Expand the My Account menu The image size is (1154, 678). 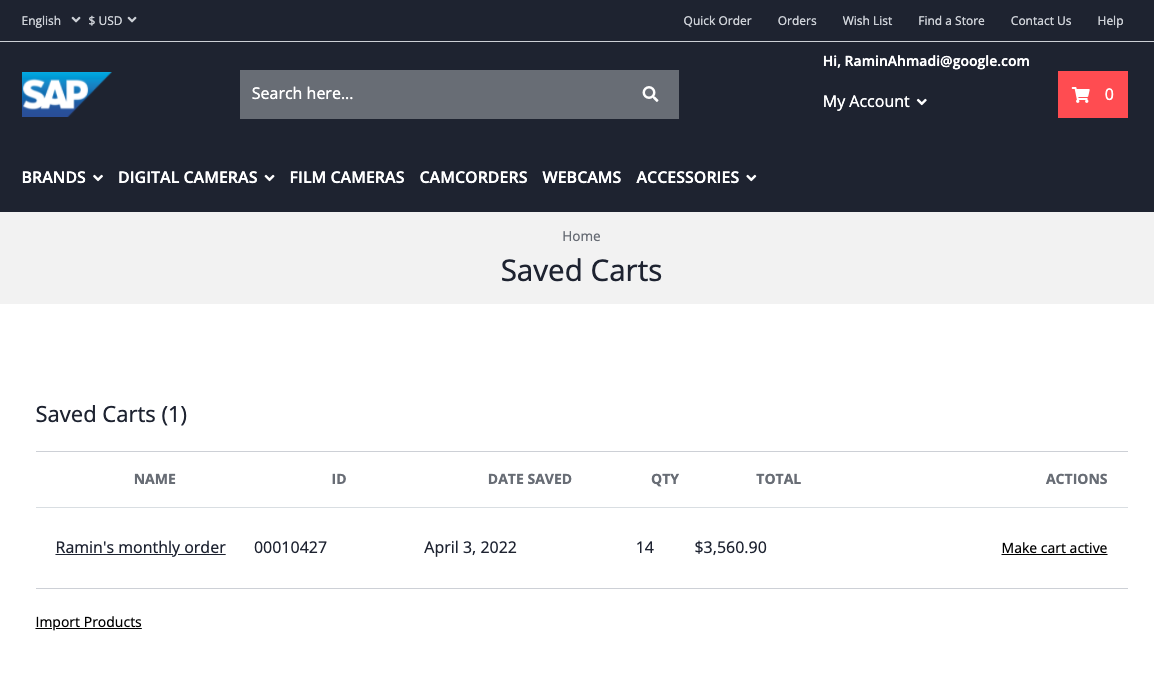coord(874,101)
